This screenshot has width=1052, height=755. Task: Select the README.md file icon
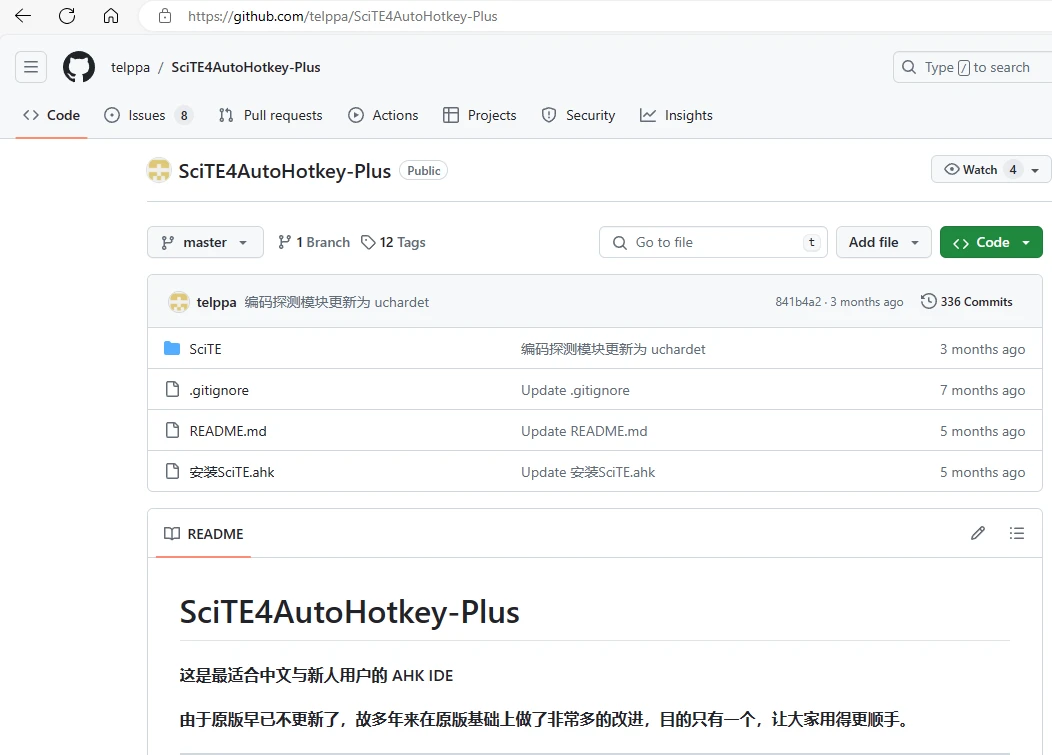point(172,430)
